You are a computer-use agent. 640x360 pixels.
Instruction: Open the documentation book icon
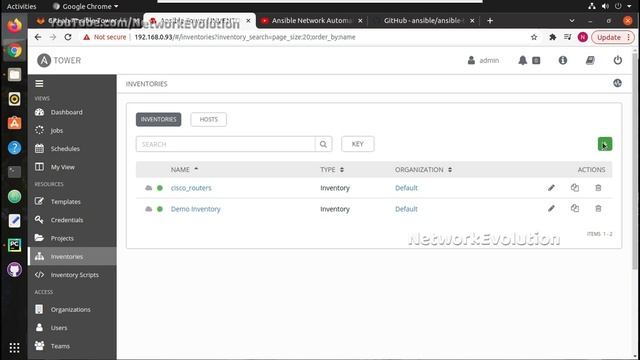pos(590,60)
